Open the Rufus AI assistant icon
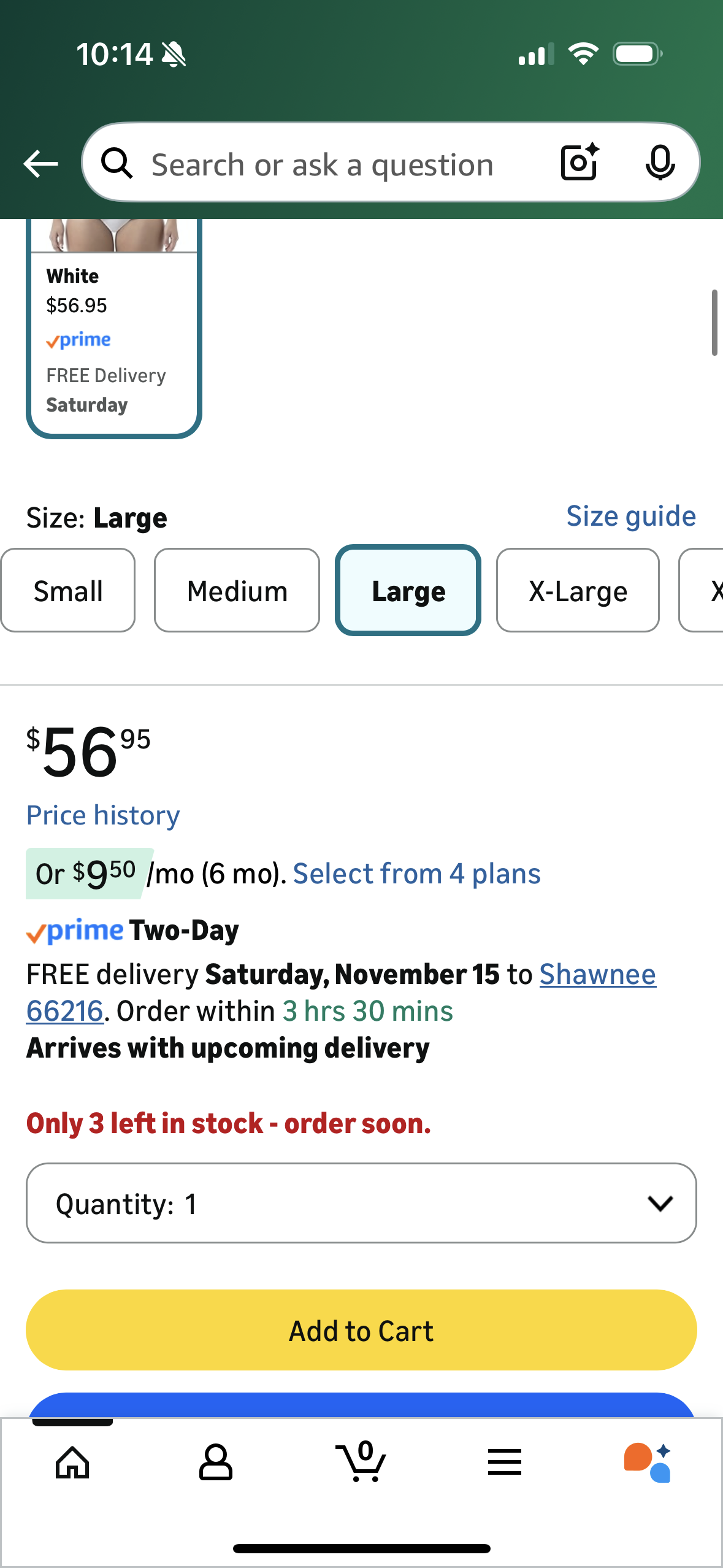 click(648, 1462)
